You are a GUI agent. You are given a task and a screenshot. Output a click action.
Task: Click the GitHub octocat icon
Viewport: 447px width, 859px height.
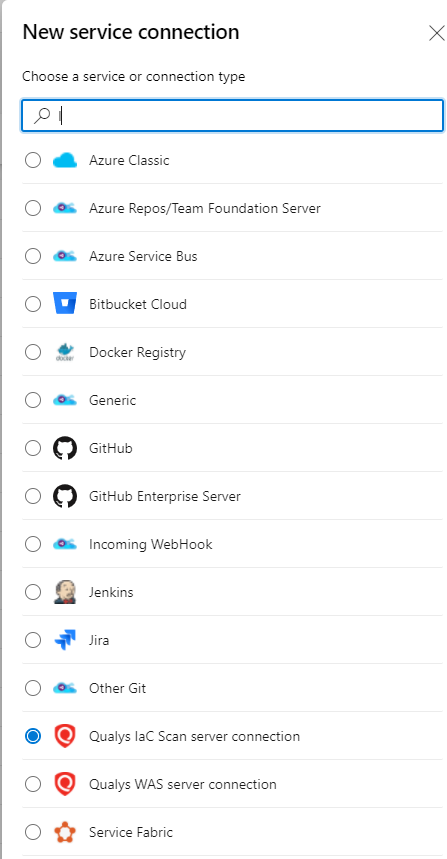tap(65, 448)
